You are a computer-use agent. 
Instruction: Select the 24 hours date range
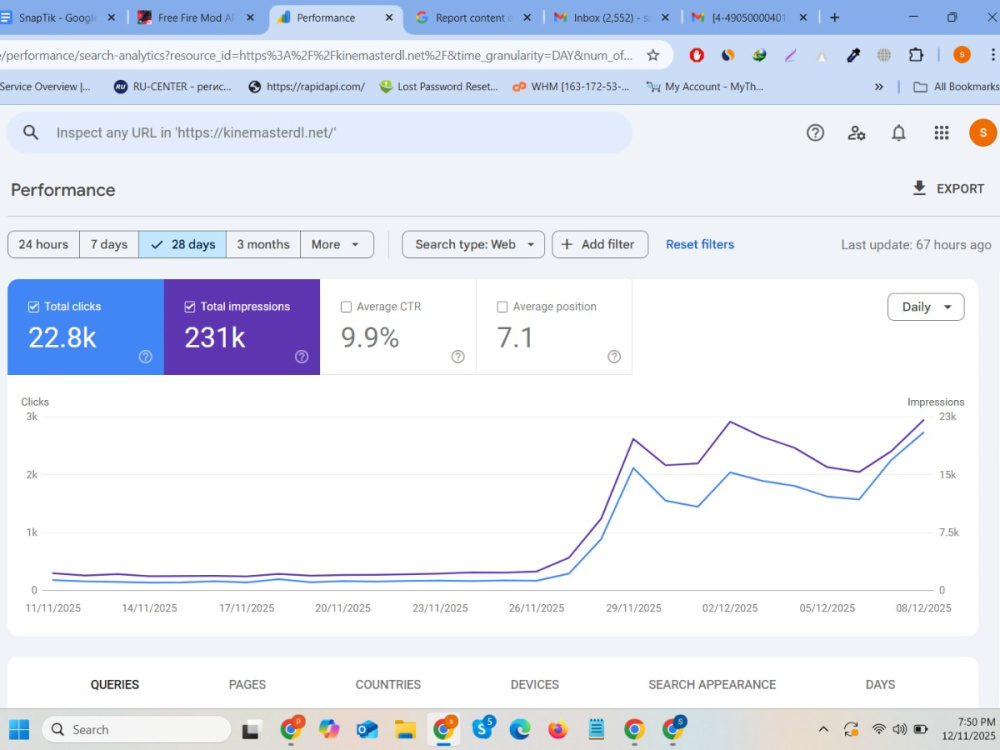click(x=43, y=244)
